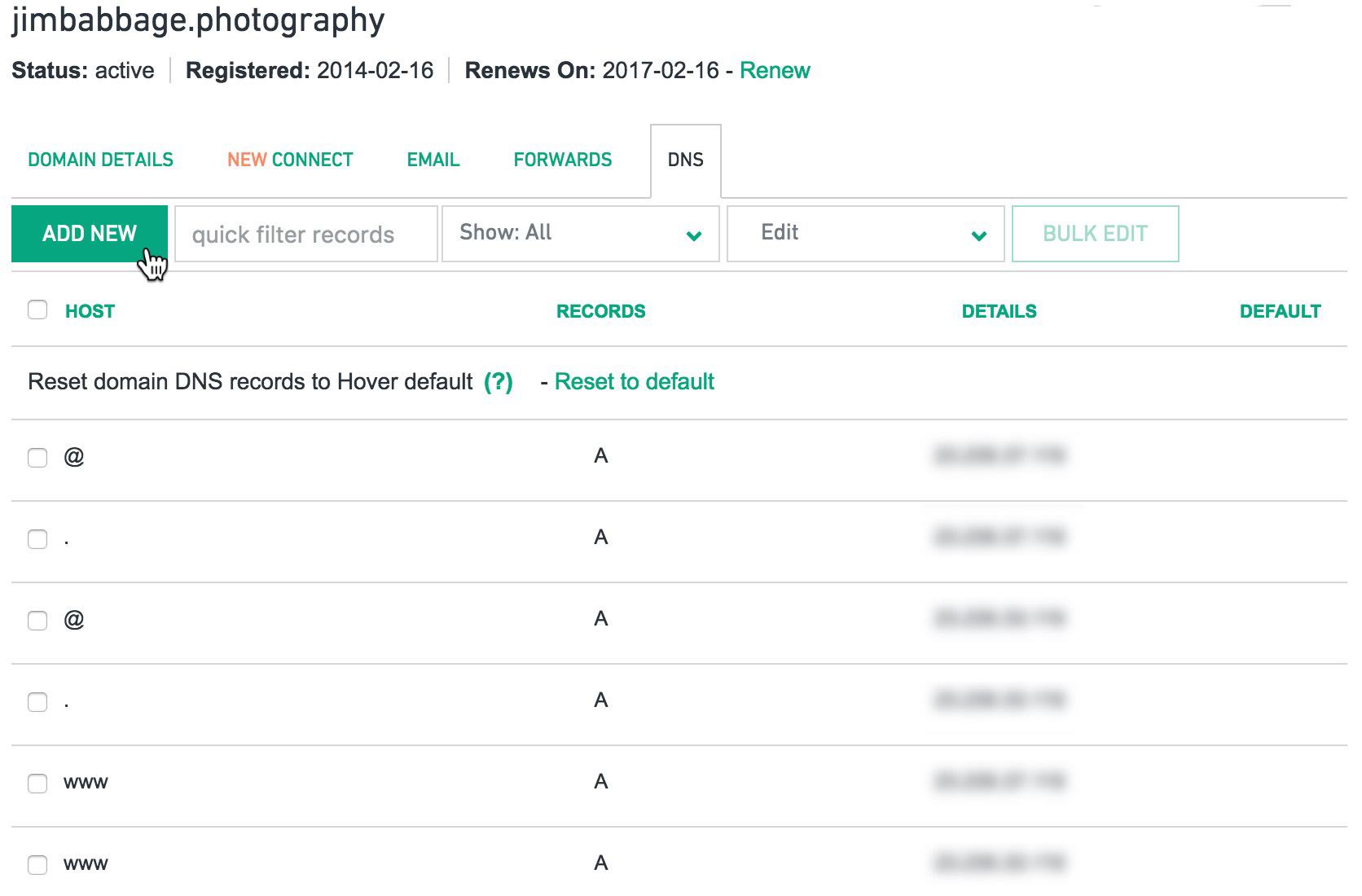
Task: Sort by the HOST column header
Action: point(90,311)
